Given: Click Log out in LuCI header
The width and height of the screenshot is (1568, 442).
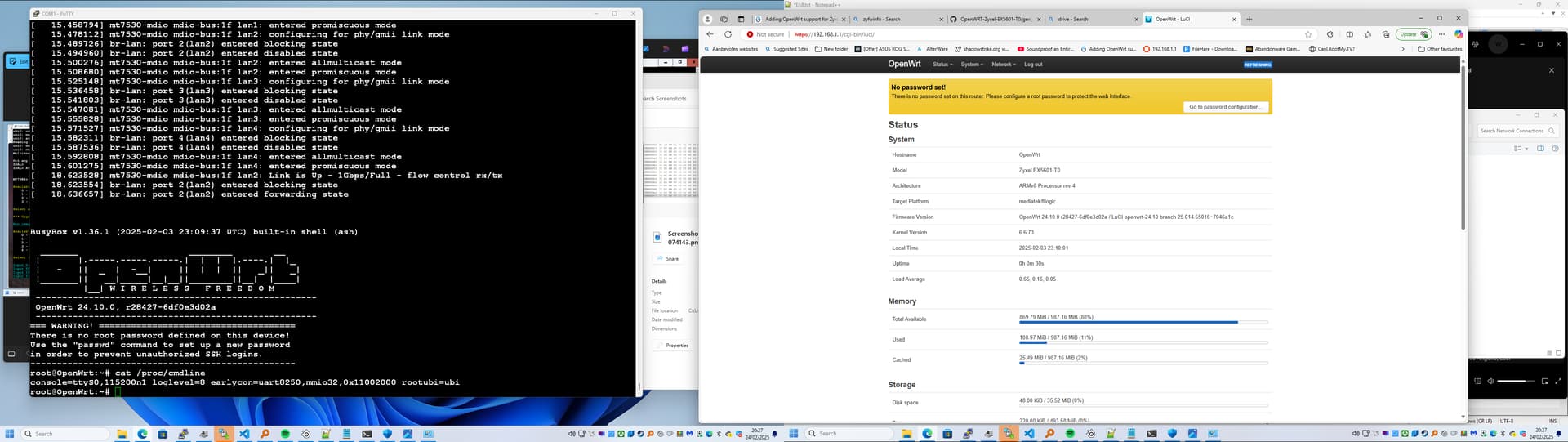Looking at the screenshot, I should click(x=1033, y=65).
